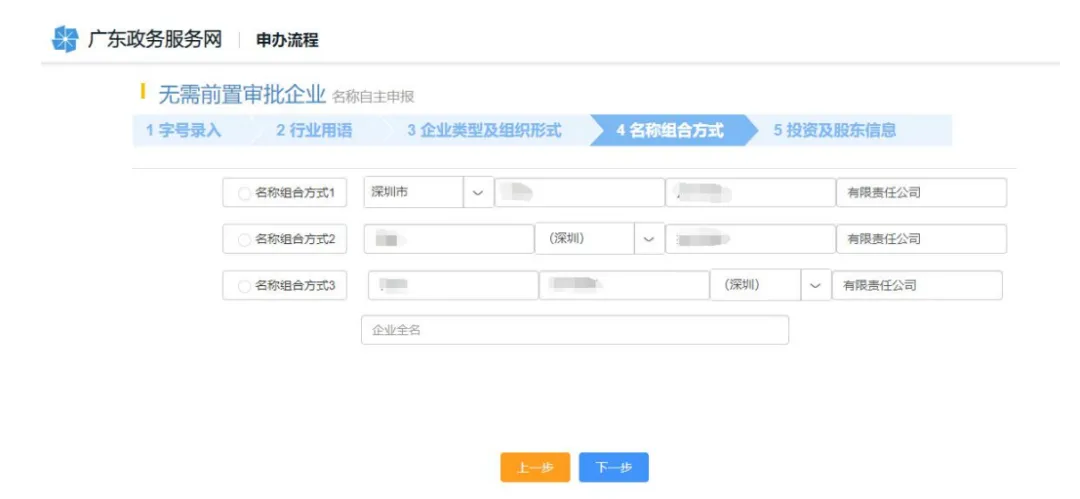
Task: Click the 名称自主申报 subtitle text
Action: (373, 97)
